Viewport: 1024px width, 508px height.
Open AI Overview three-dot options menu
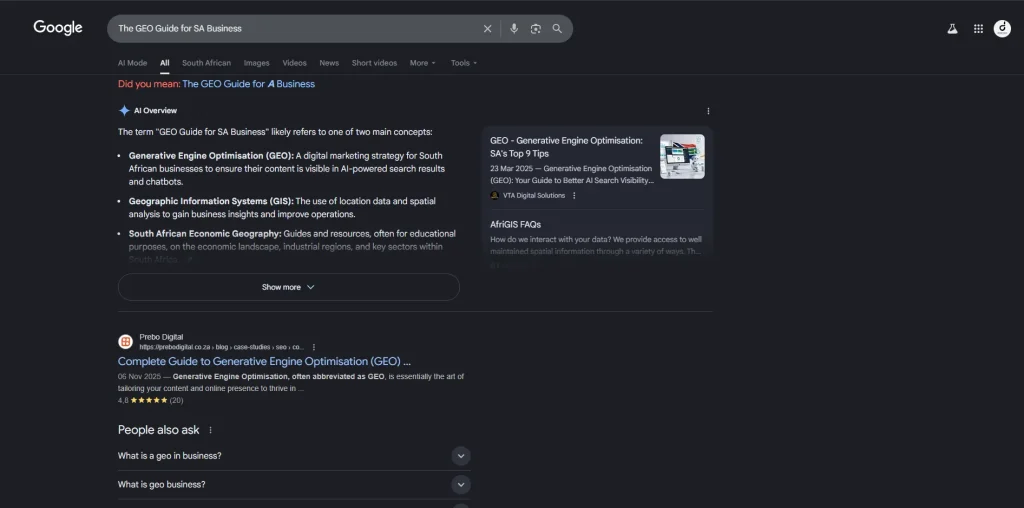click(708, 111)
